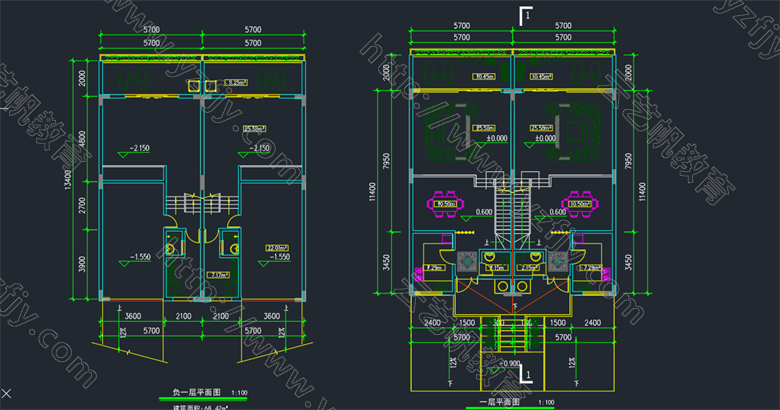
Task: Select the 8.25m² area label
Action: pyautogui.click(x=236, y=82)
